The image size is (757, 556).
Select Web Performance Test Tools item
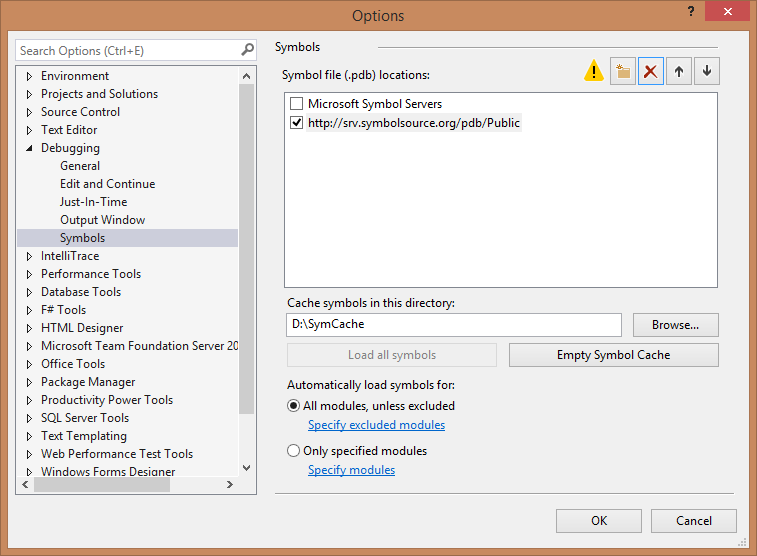117,454
